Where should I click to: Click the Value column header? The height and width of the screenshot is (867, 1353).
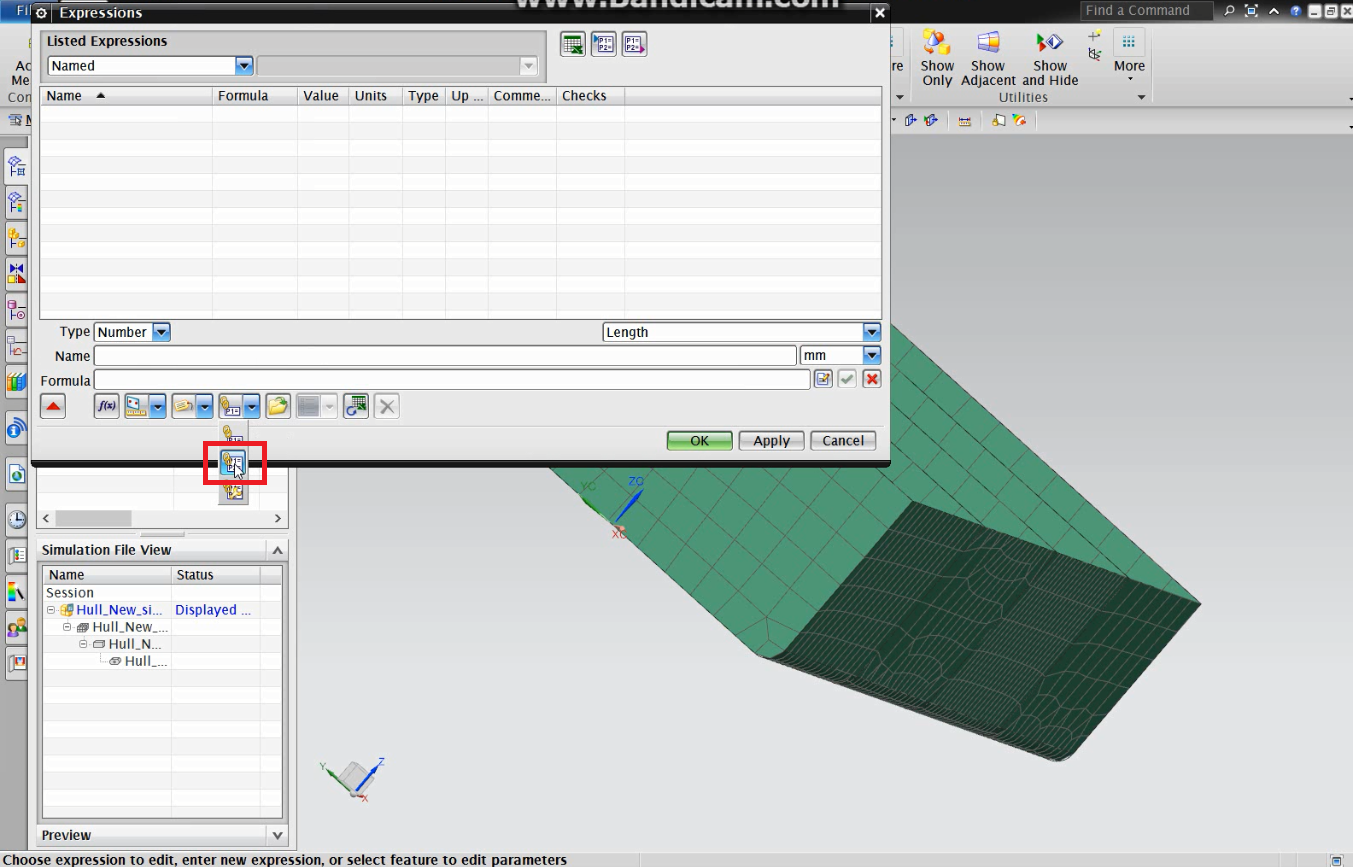click(322, 96)
